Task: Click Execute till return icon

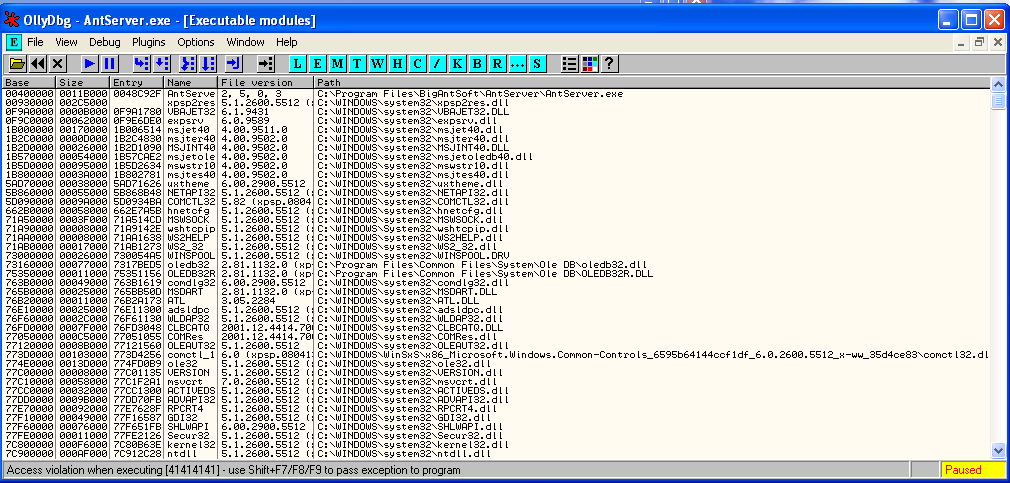Action: 233,63
